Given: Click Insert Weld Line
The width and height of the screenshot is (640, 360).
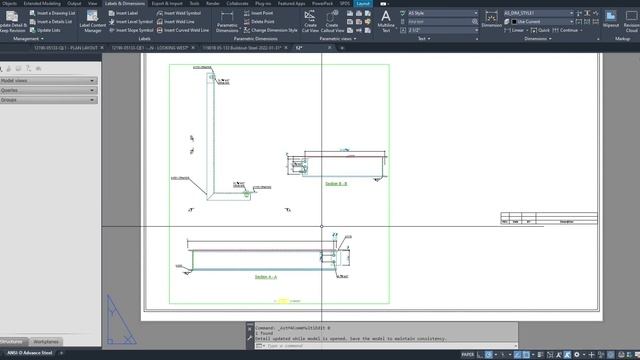Looking at the screenshot, I should (176, 22).
